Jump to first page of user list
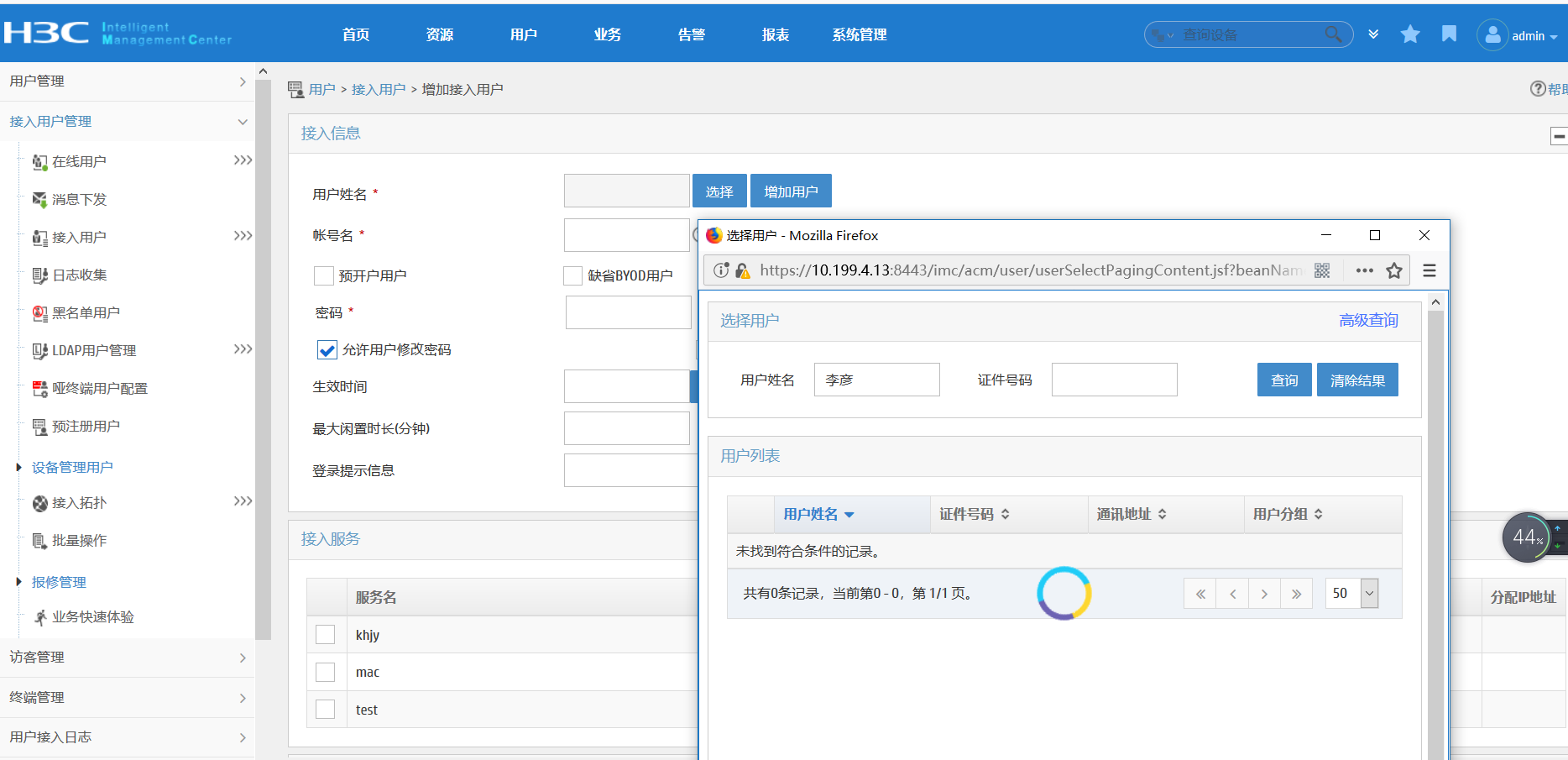1568x760 pixels. point(1200,594)
